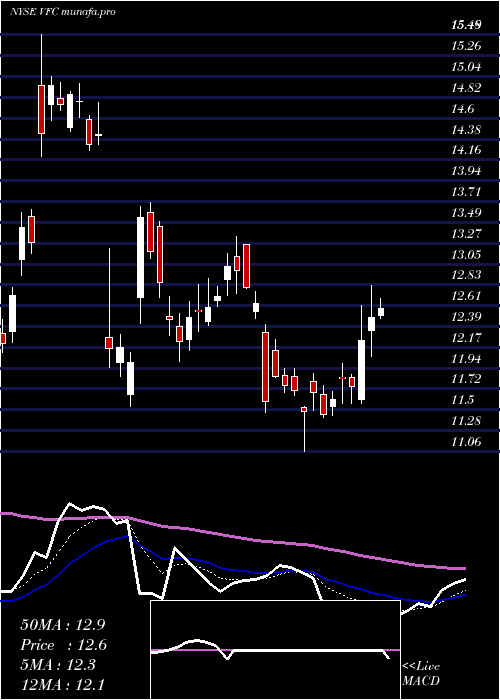Select the 15.48 top price label
This screenshot has width=500, height=700.
coord(466,25)
